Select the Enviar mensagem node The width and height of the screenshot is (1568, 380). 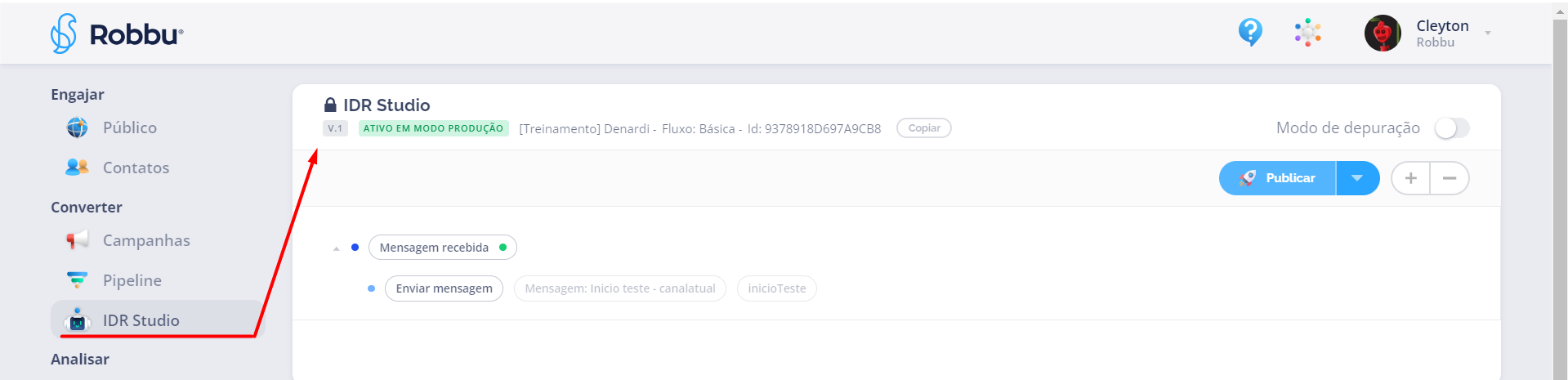[x=444, y=288]
